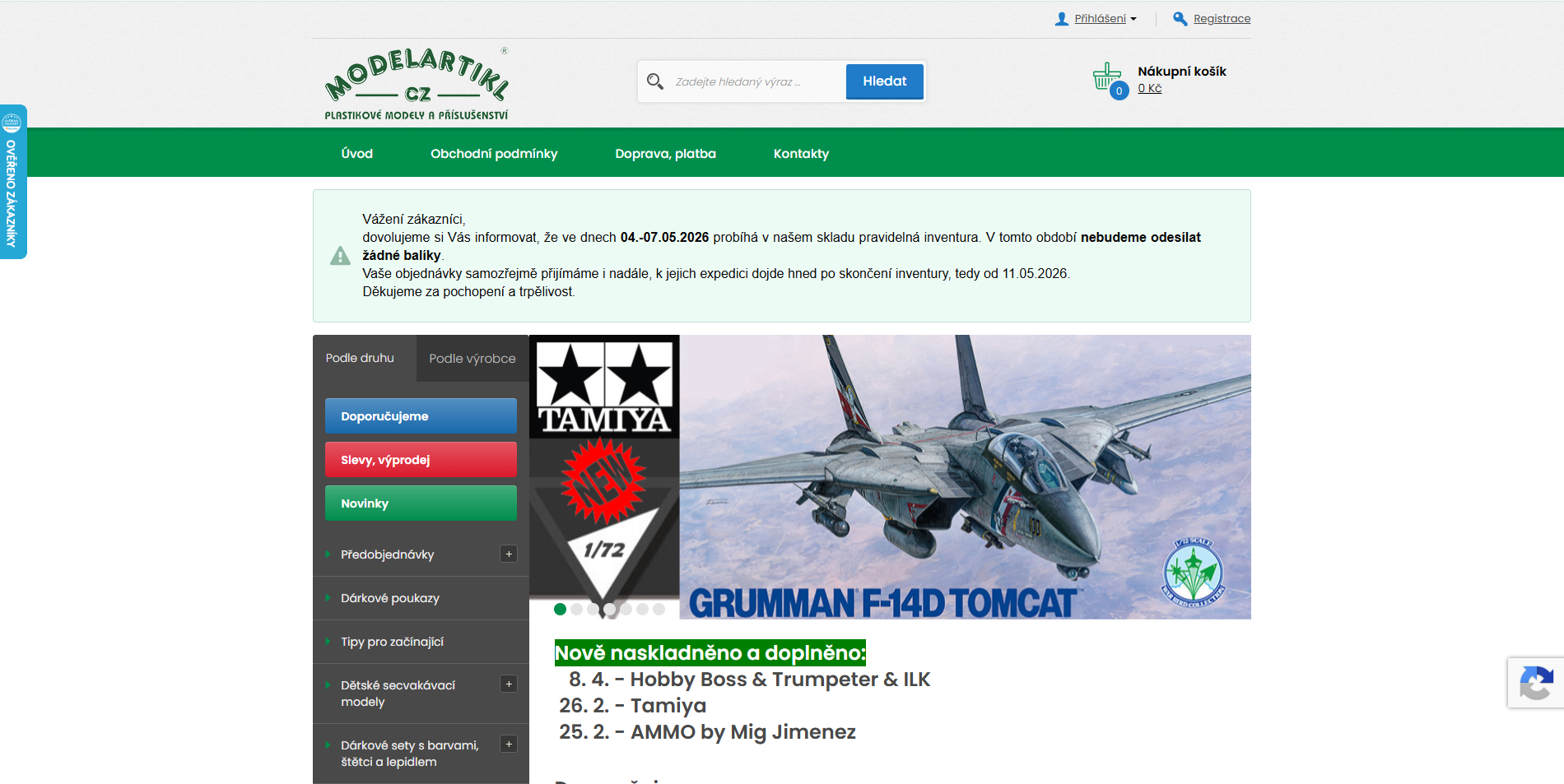The height and width of the screenshot is (784, 1564).
Task: Click the Vážení zákazníci notice line
Action: click(414, 220)
